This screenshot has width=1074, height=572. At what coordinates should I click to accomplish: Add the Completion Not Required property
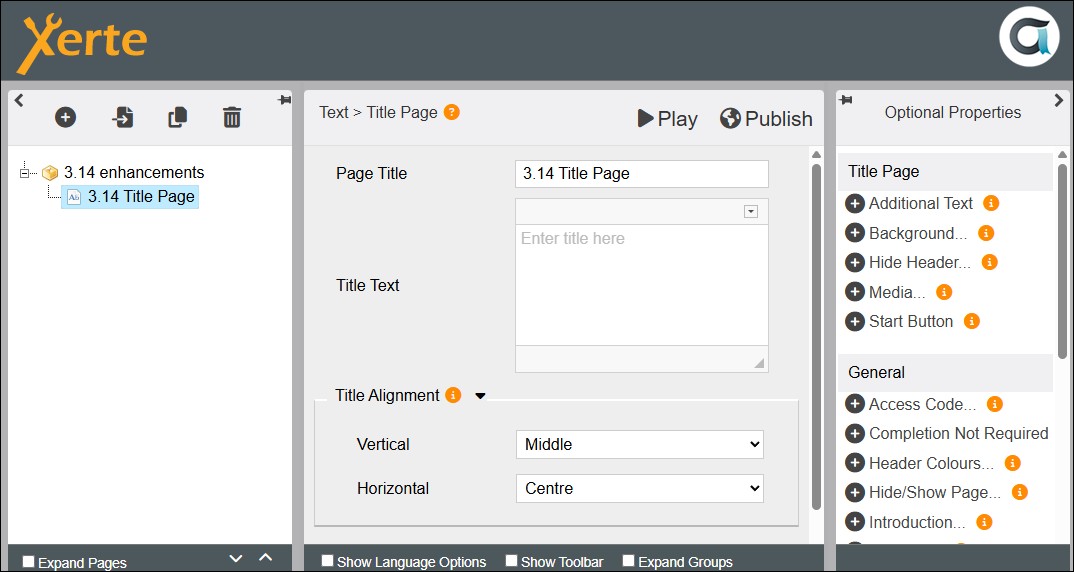[855, 434]
